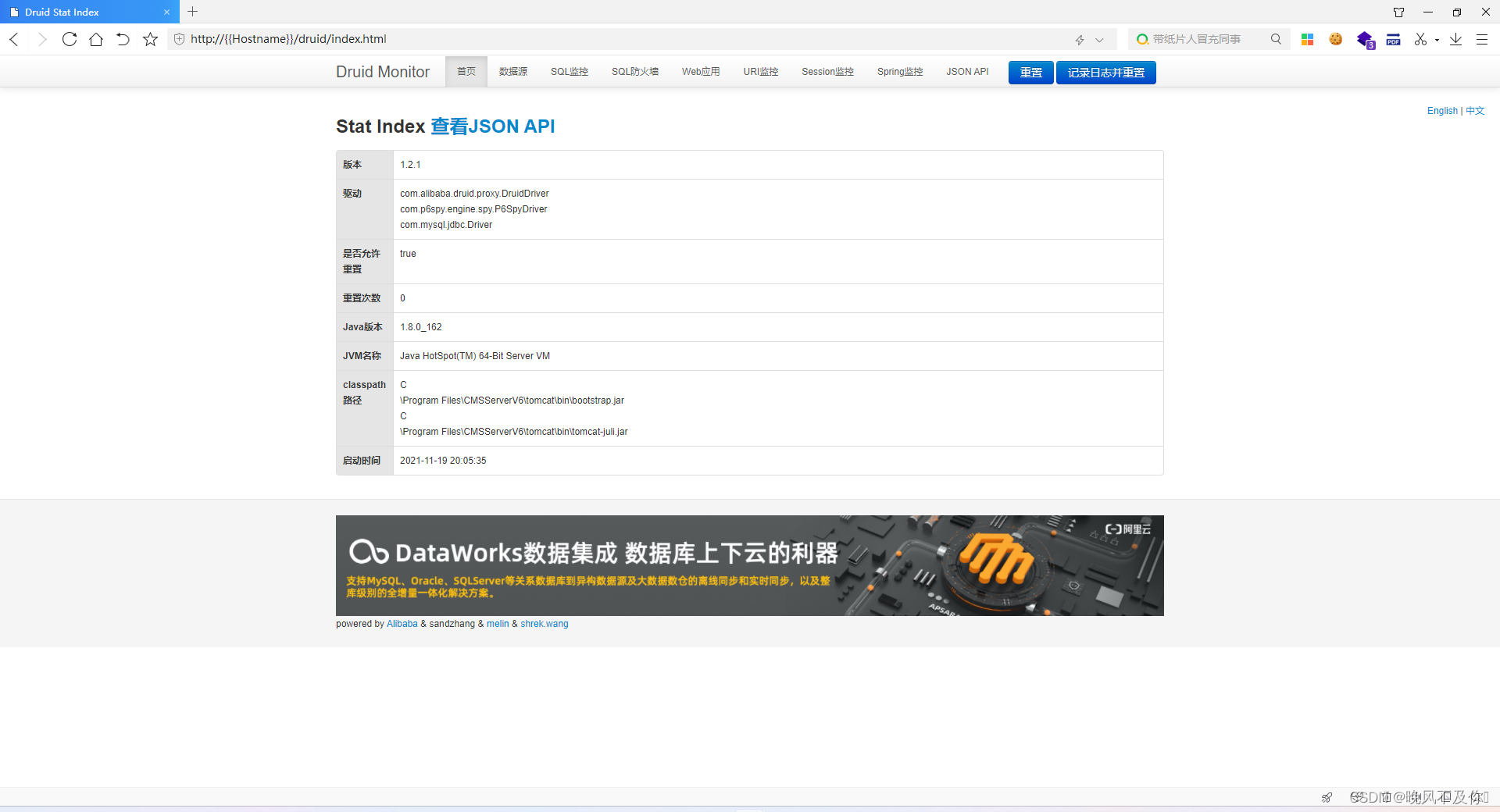
Task: Open the 首页 navigation tab
Action: point(466,72)
